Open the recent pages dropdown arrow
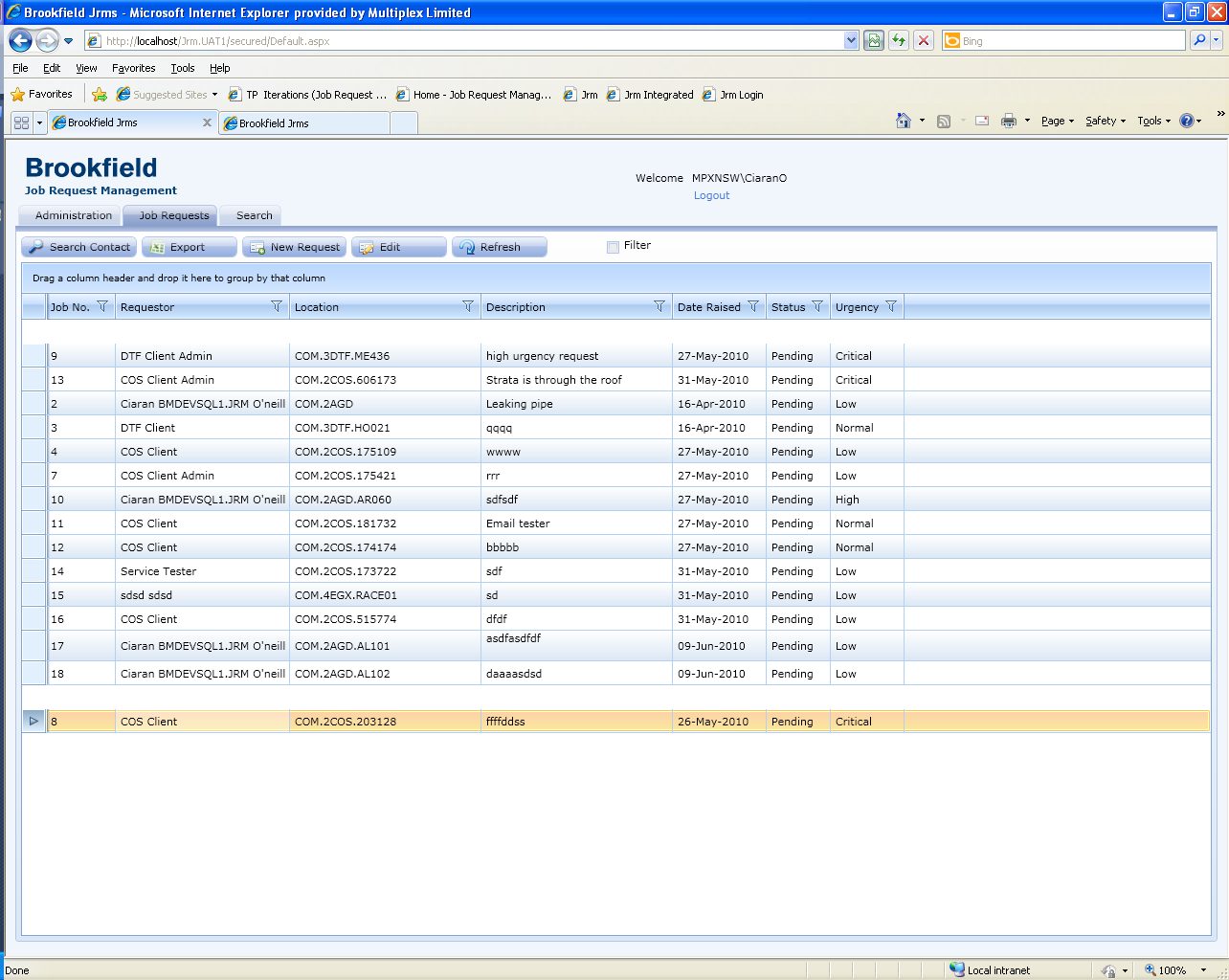 coord(69,41)
